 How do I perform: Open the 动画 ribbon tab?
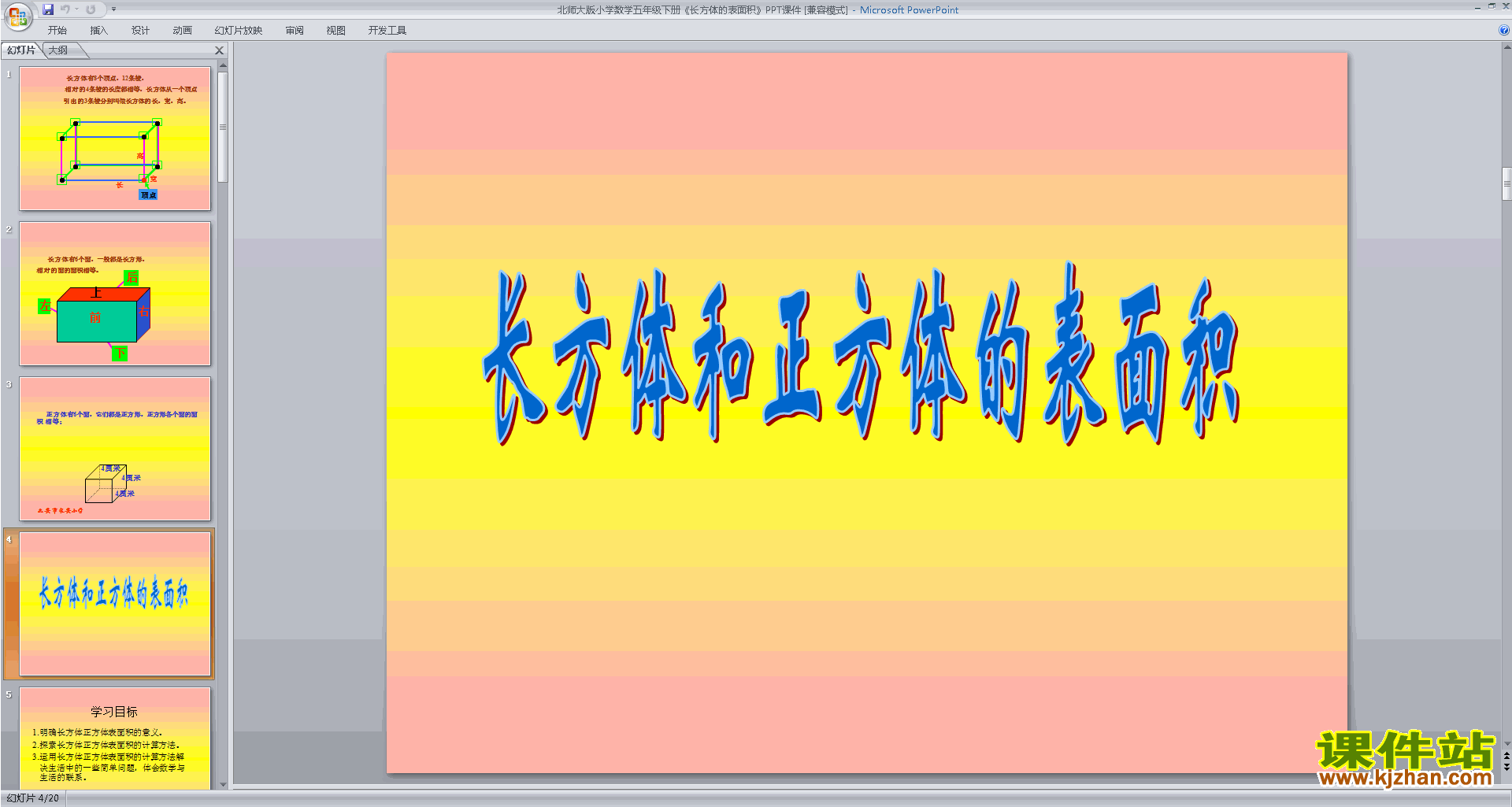click(182, 31)
